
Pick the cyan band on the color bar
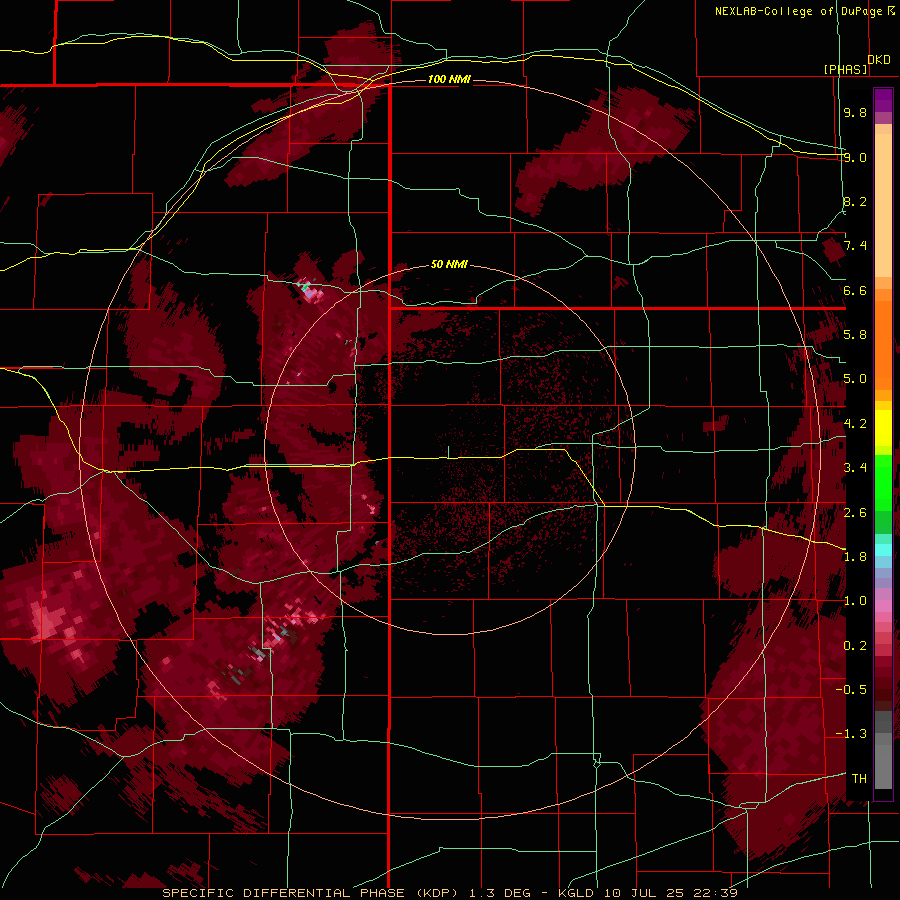[883, 550]
